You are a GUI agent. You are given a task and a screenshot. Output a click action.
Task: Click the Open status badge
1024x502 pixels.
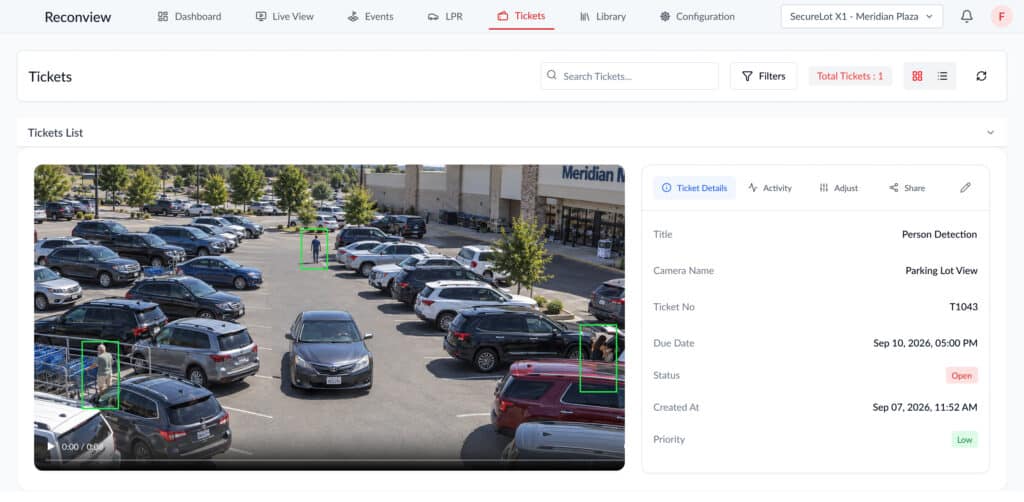pos(961,375)
